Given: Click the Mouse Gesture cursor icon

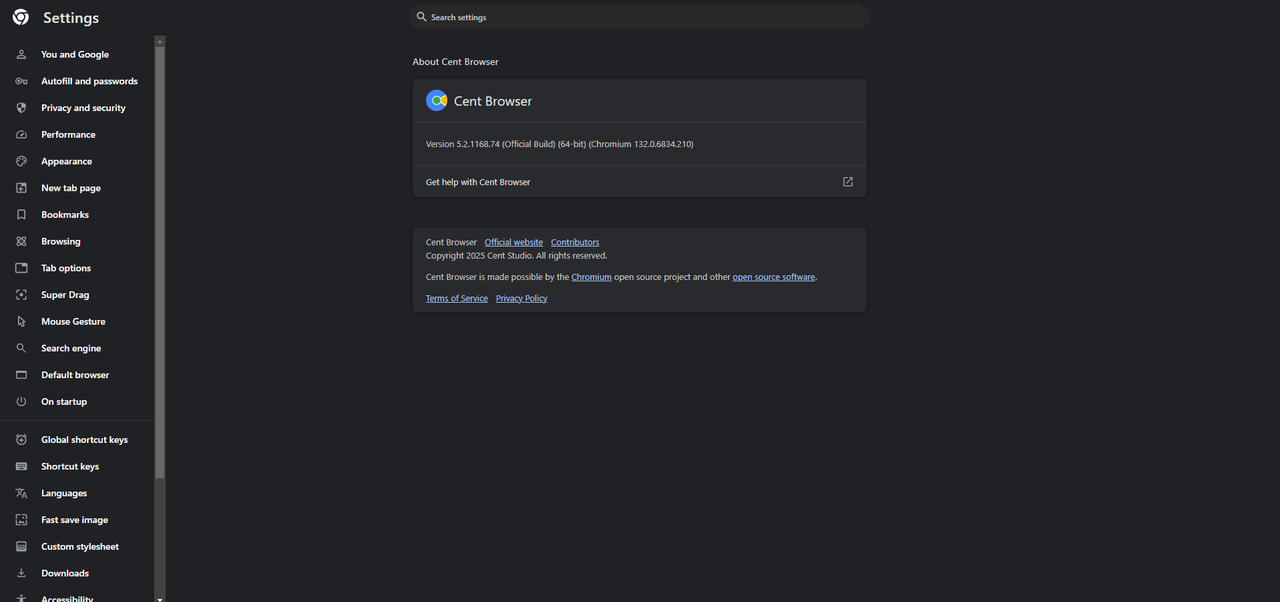Looking at the screenshot, I should [x=21, y=322].
